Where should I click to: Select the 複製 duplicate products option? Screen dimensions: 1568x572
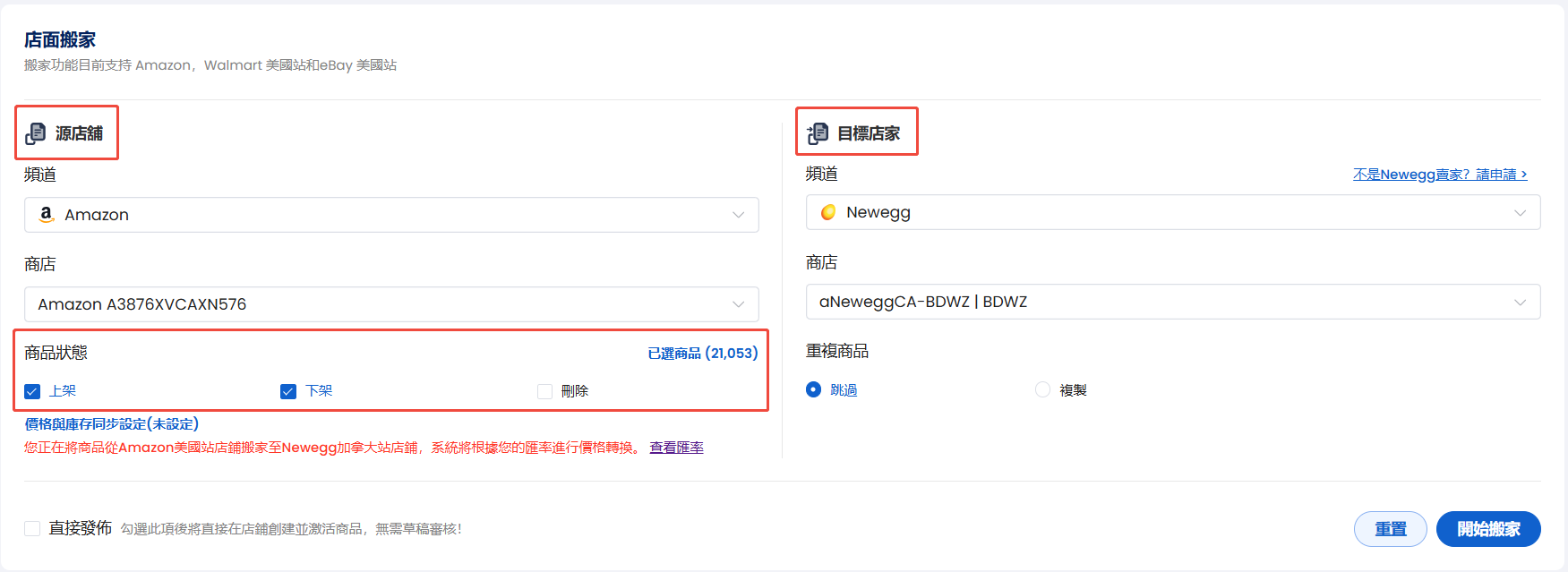[x=1042, y=389]
